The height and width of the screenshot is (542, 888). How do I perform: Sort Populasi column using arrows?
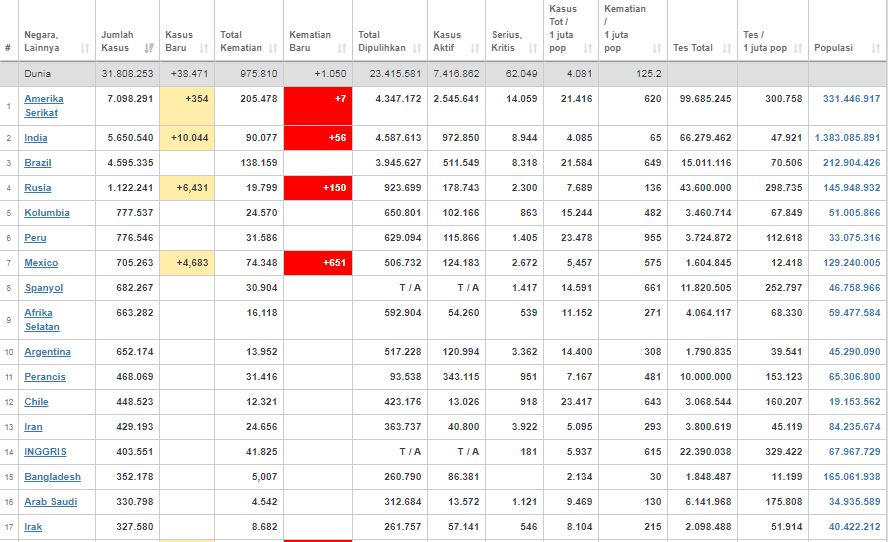876,48
